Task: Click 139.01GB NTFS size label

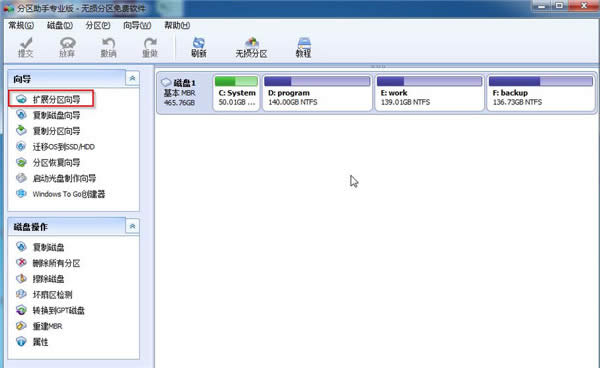Action: [405, 102]
